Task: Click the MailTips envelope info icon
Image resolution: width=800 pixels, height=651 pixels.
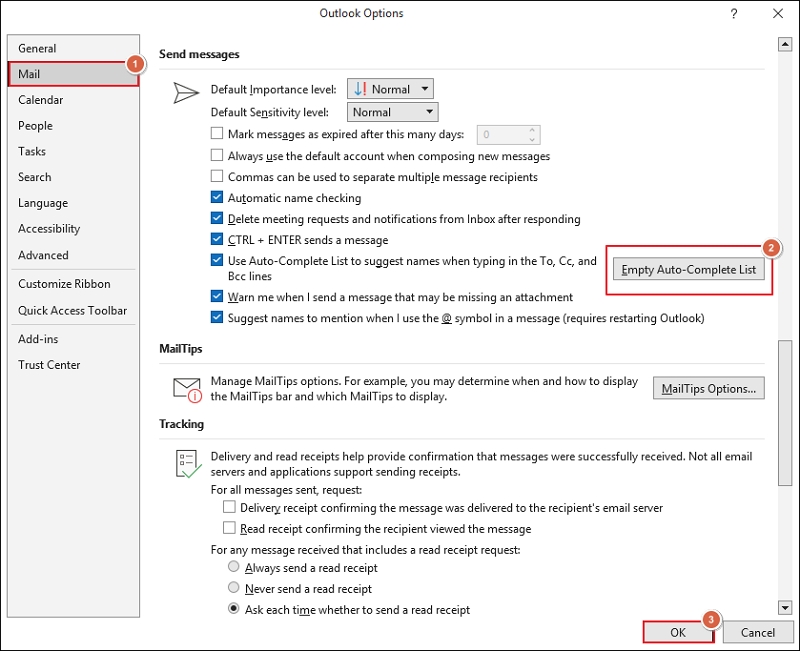Action: pos(187,390)
